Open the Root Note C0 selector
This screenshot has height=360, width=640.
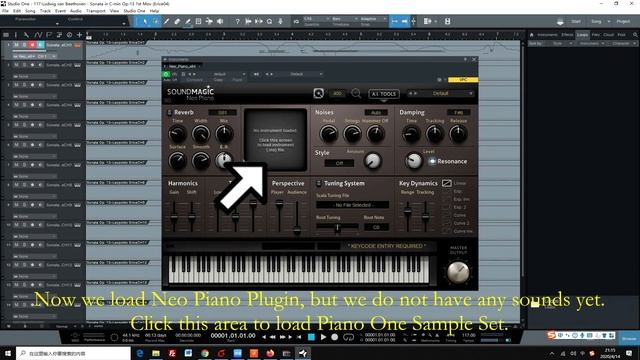376,227
